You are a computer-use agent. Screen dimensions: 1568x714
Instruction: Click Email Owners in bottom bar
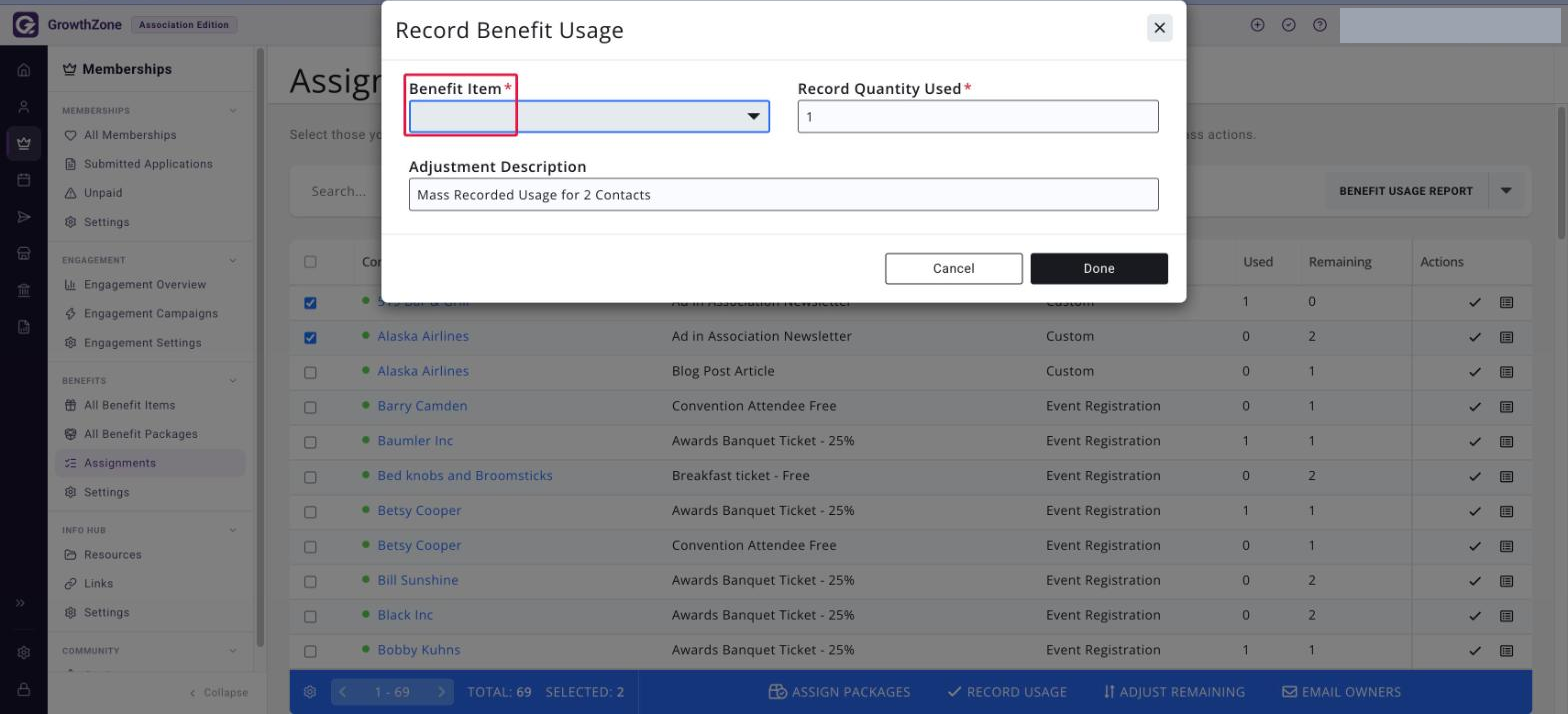[x=1342, y=692]
